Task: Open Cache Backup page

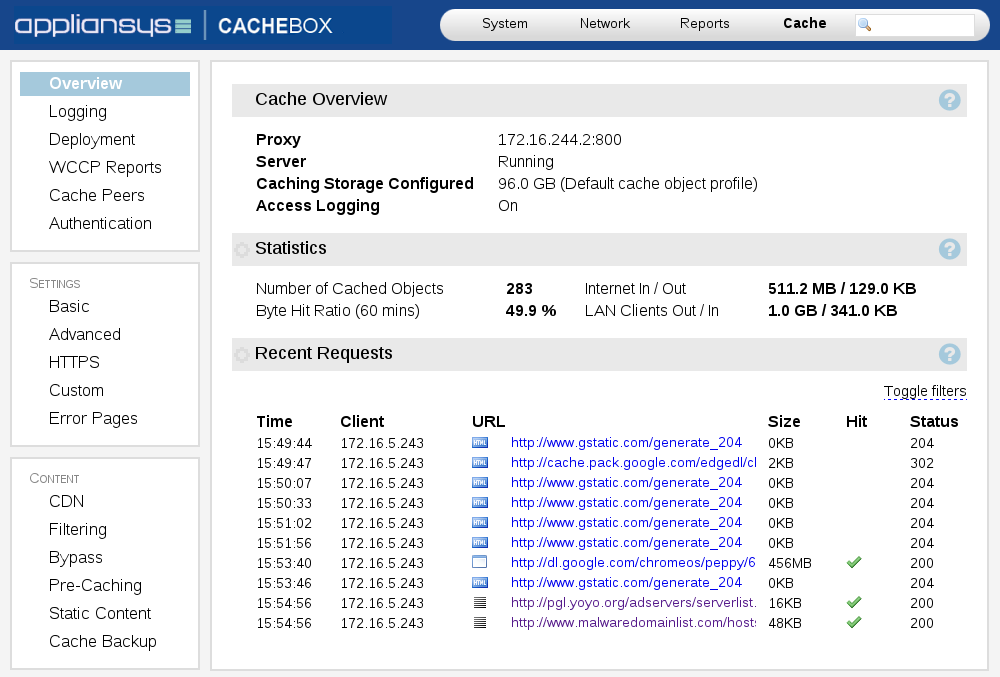Action: (103, 642)
